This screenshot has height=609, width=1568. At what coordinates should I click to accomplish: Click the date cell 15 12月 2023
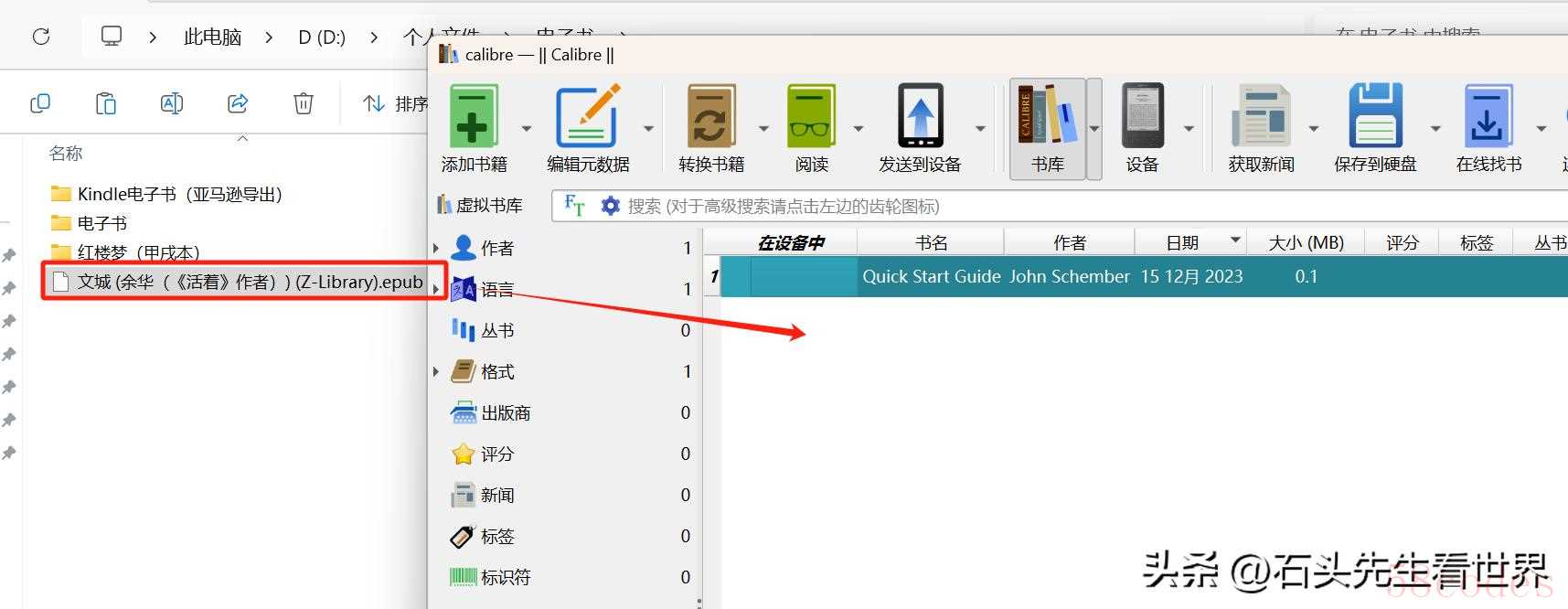click(1190, 276)
